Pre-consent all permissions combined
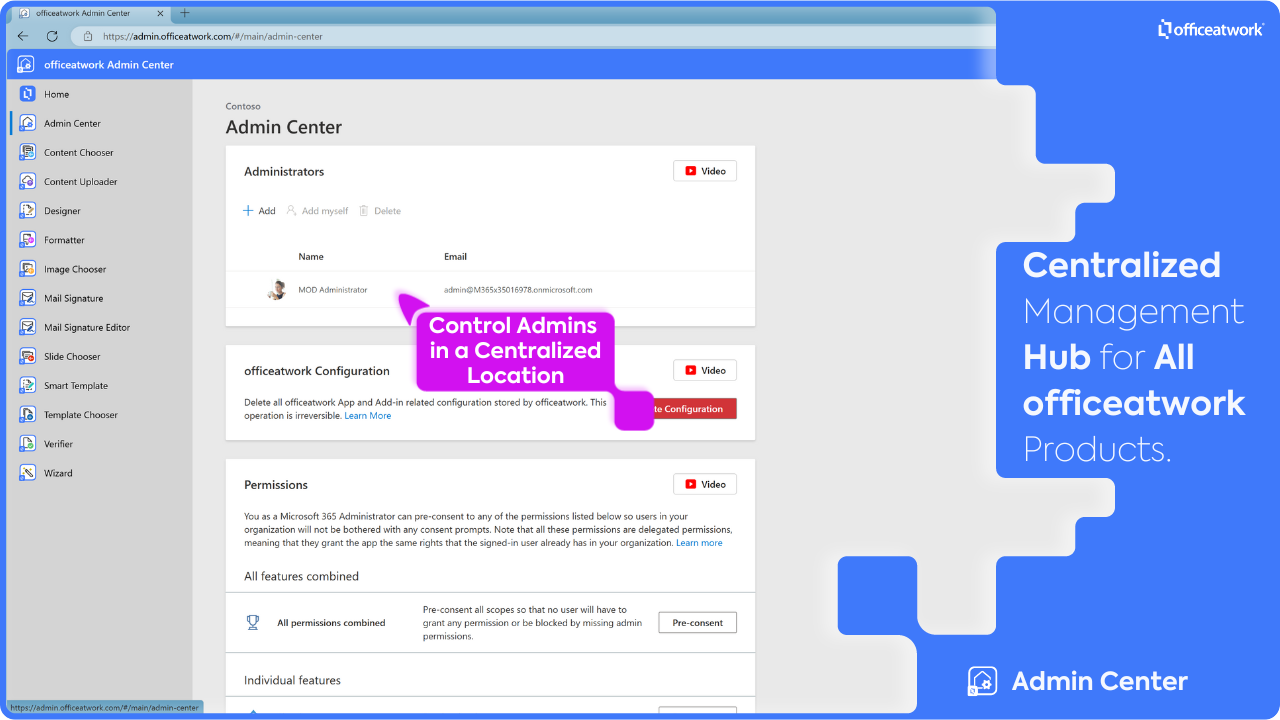1280x720 pixels. 697,622
